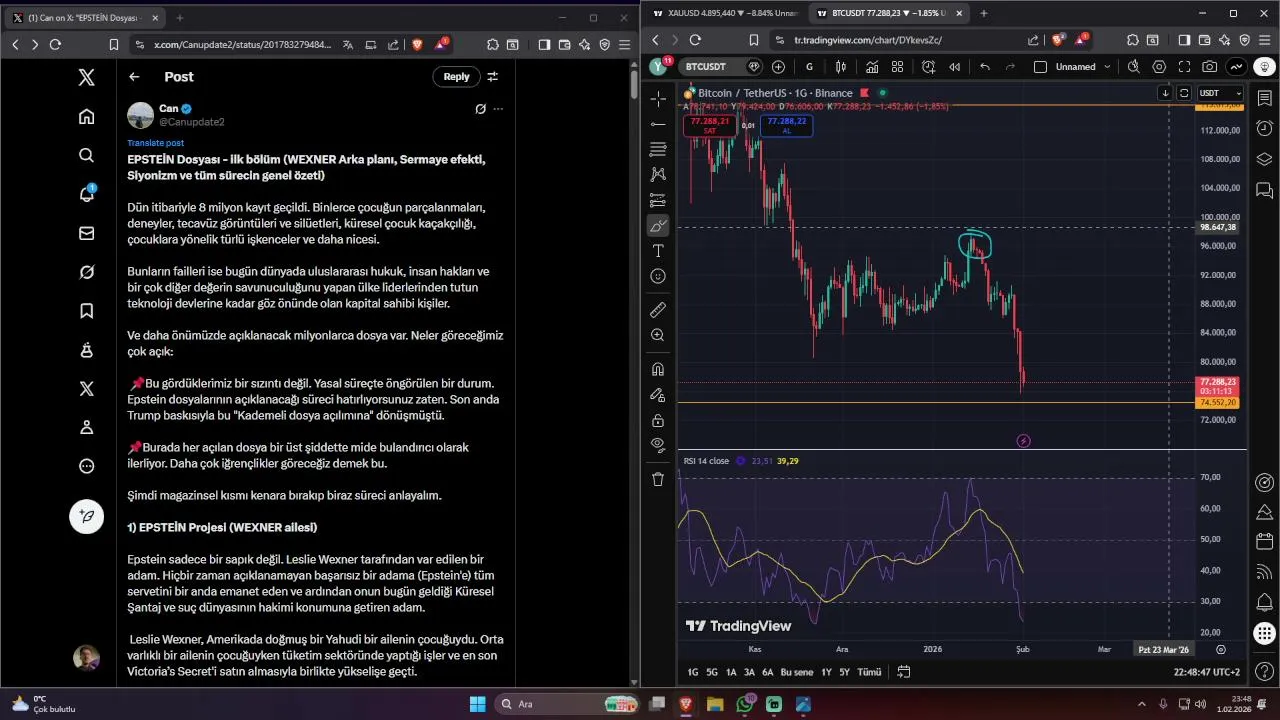Select the 1G date range

pos(693,672)
